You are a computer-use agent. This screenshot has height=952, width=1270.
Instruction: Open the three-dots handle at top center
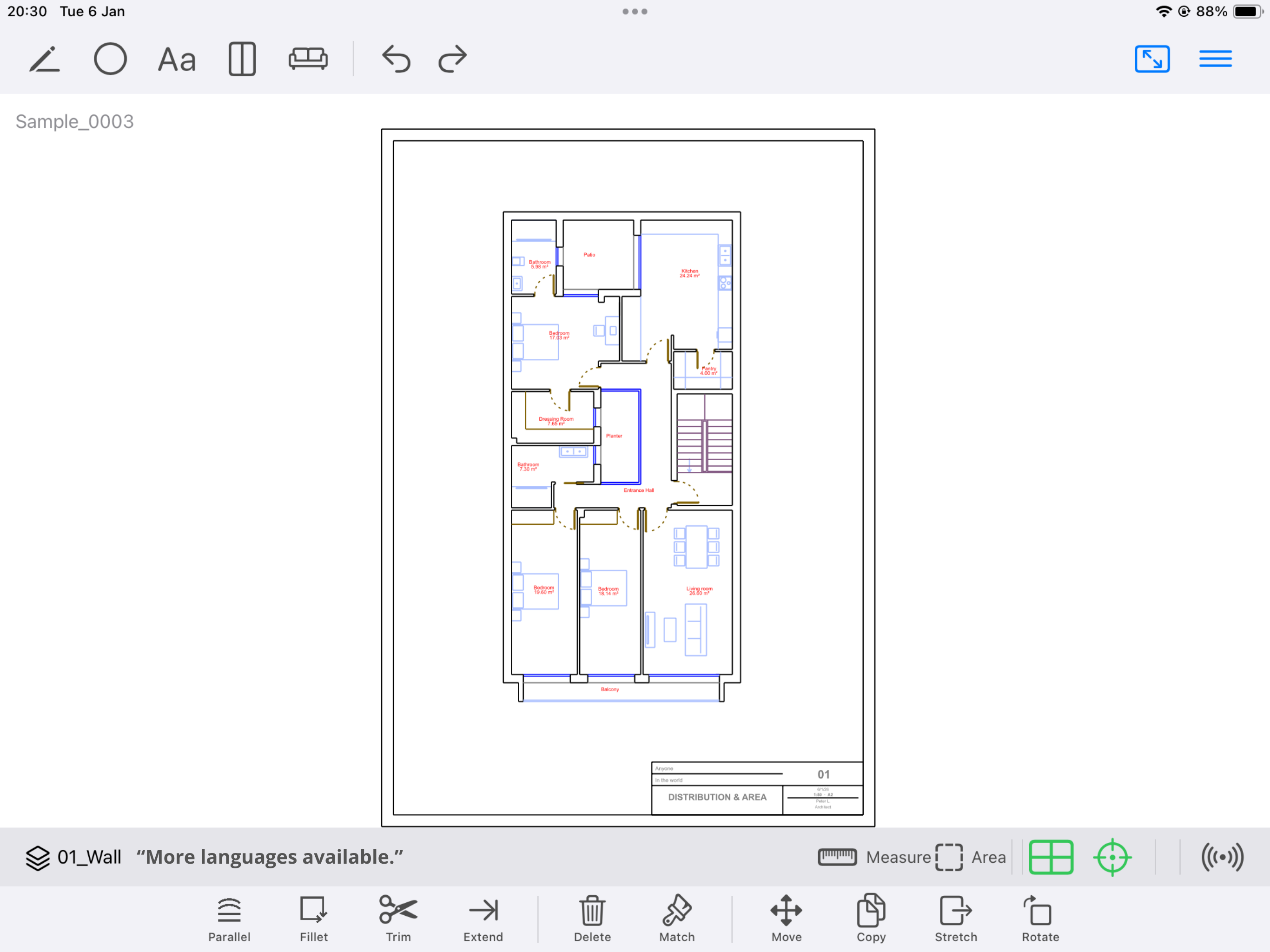point(635,11)
